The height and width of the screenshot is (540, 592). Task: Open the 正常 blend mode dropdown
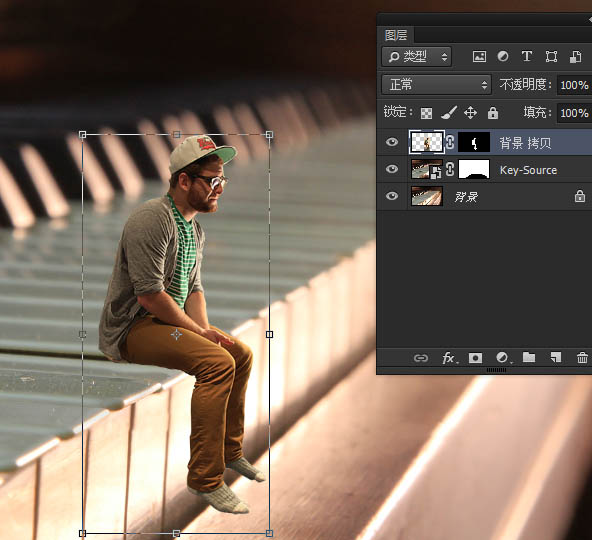(436, 85)
